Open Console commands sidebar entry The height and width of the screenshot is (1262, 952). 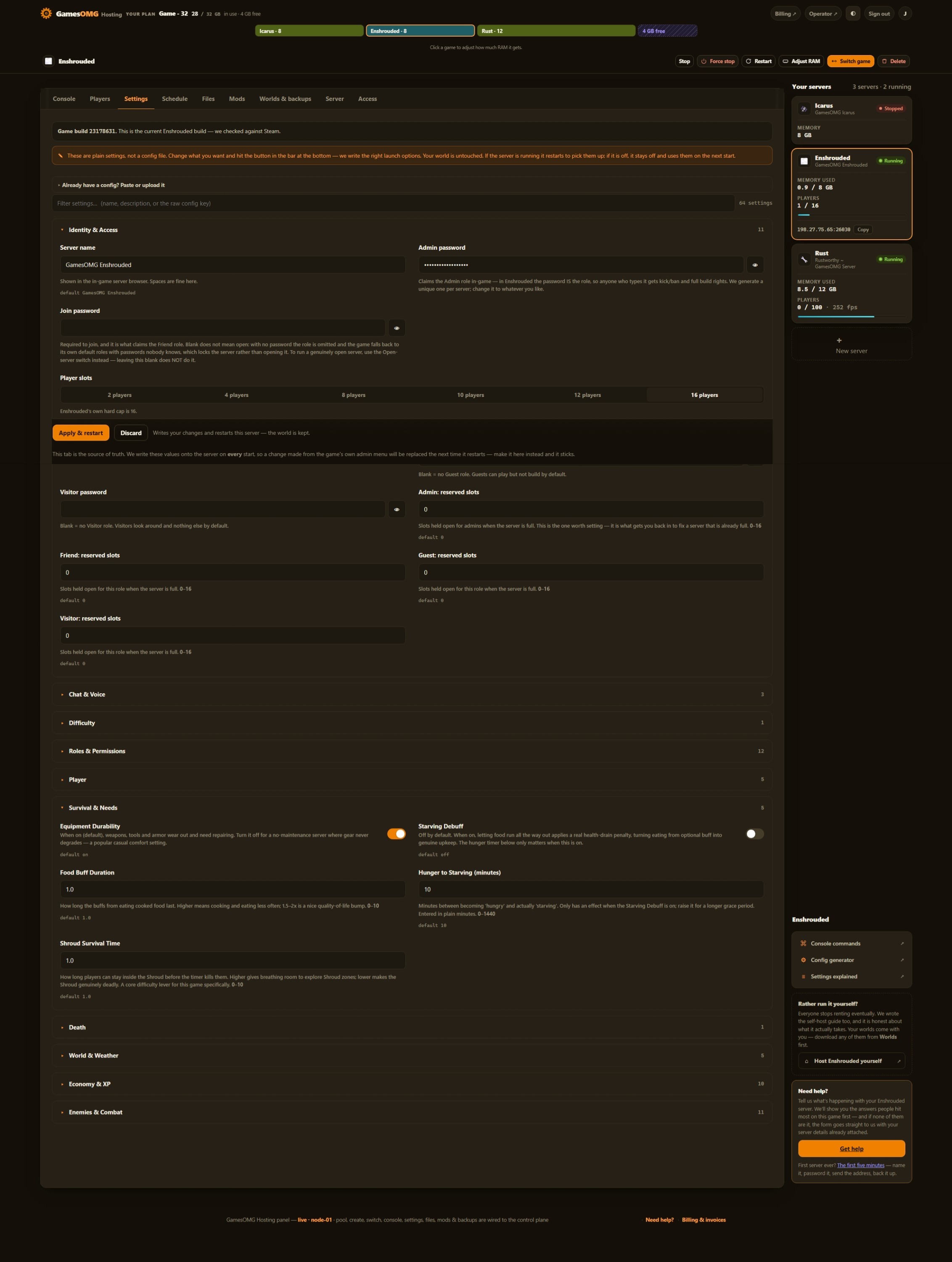[x=852, y=944]
